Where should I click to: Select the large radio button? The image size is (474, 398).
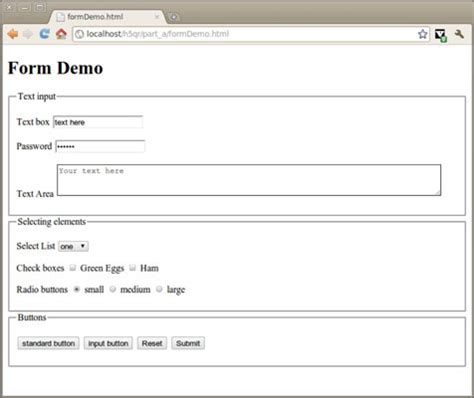(x=159, y=289)
